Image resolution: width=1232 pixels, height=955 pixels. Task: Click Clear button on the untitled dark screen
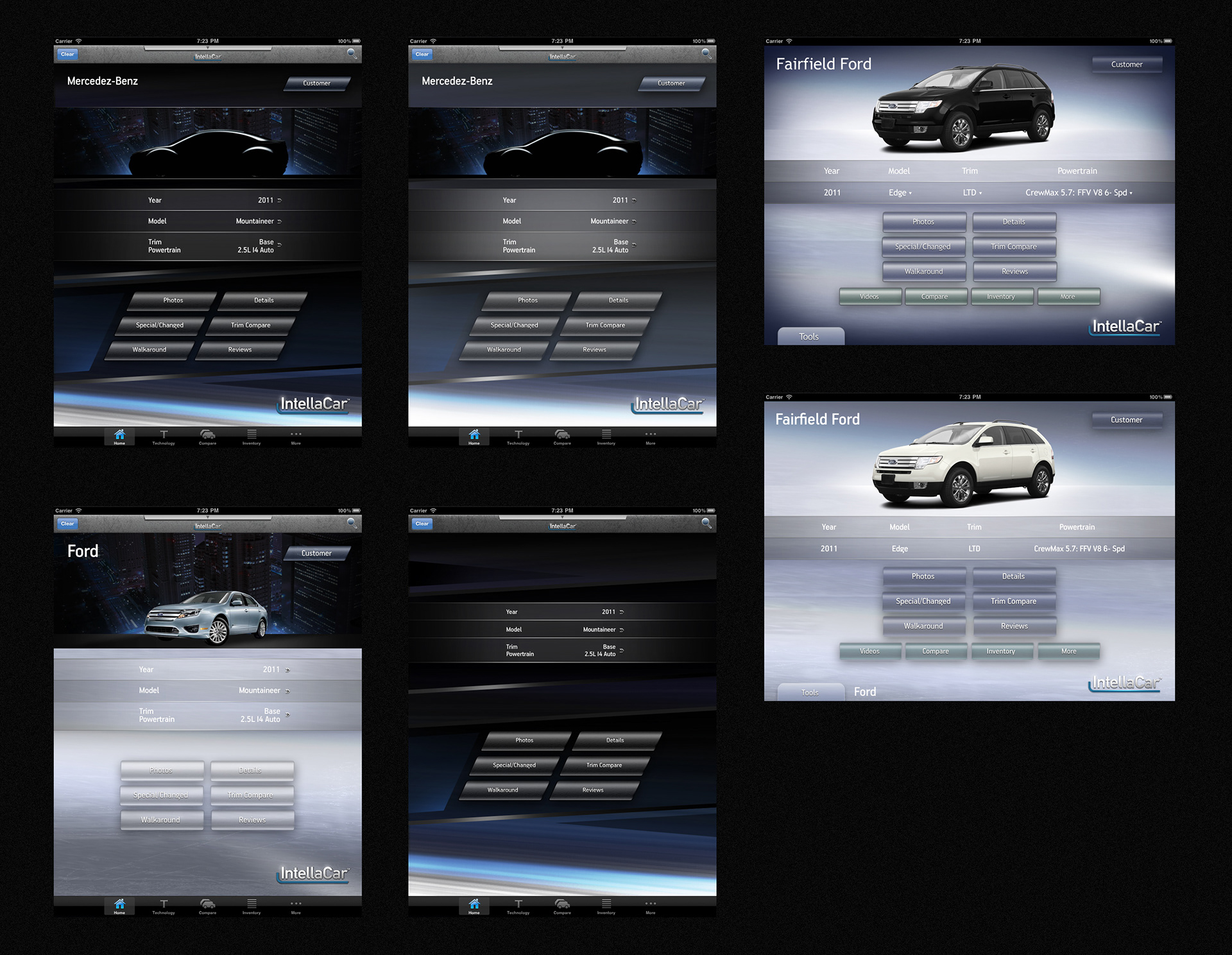(422, 524)
